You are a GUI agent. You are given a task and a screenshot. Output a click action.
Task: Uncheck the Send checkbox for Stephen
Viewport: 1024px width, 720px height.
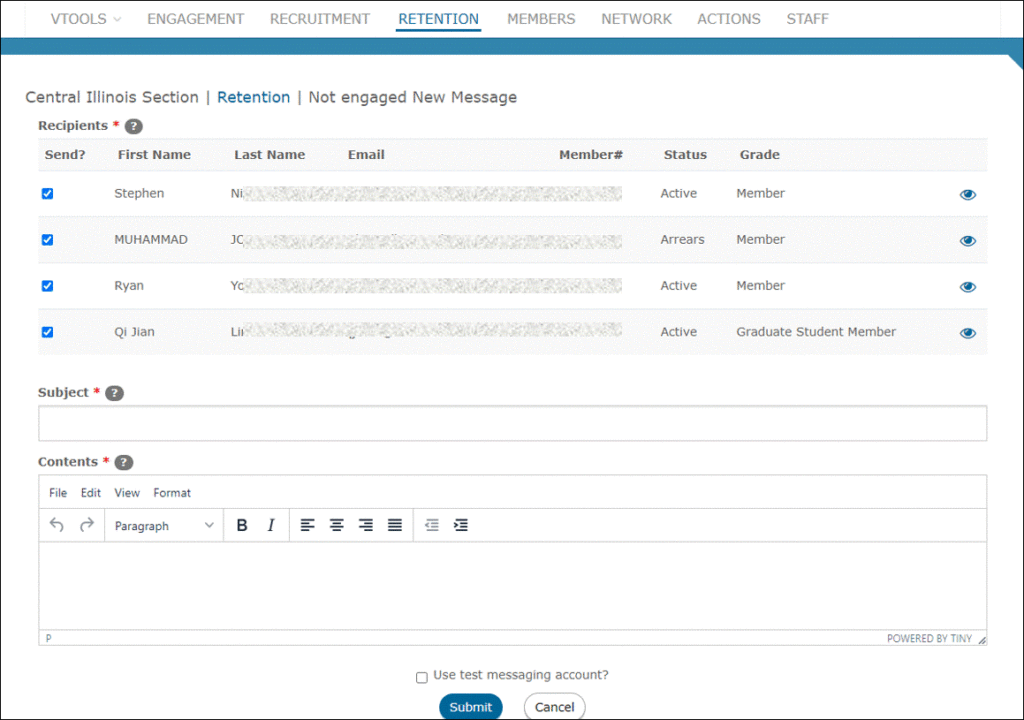point(47,193)
